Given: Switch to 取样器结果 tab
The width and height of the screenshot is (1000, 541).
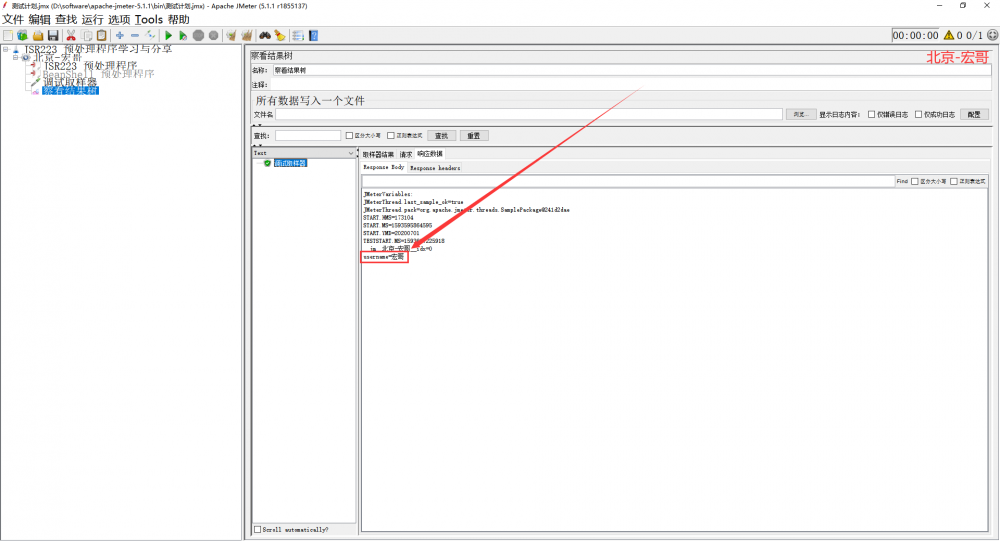Looking at the screenshot, I should pos(378,154).
